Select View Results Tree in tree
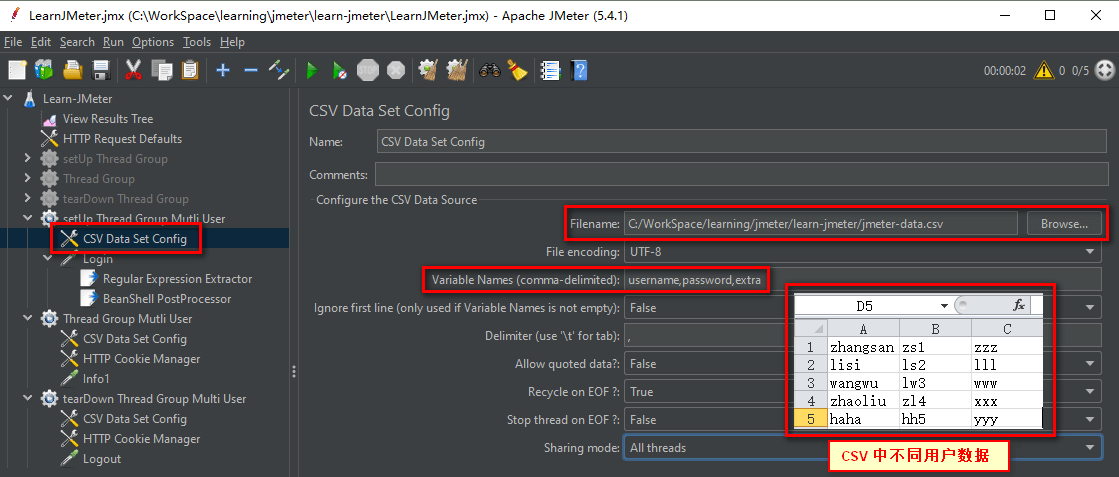 click(108, 119)
